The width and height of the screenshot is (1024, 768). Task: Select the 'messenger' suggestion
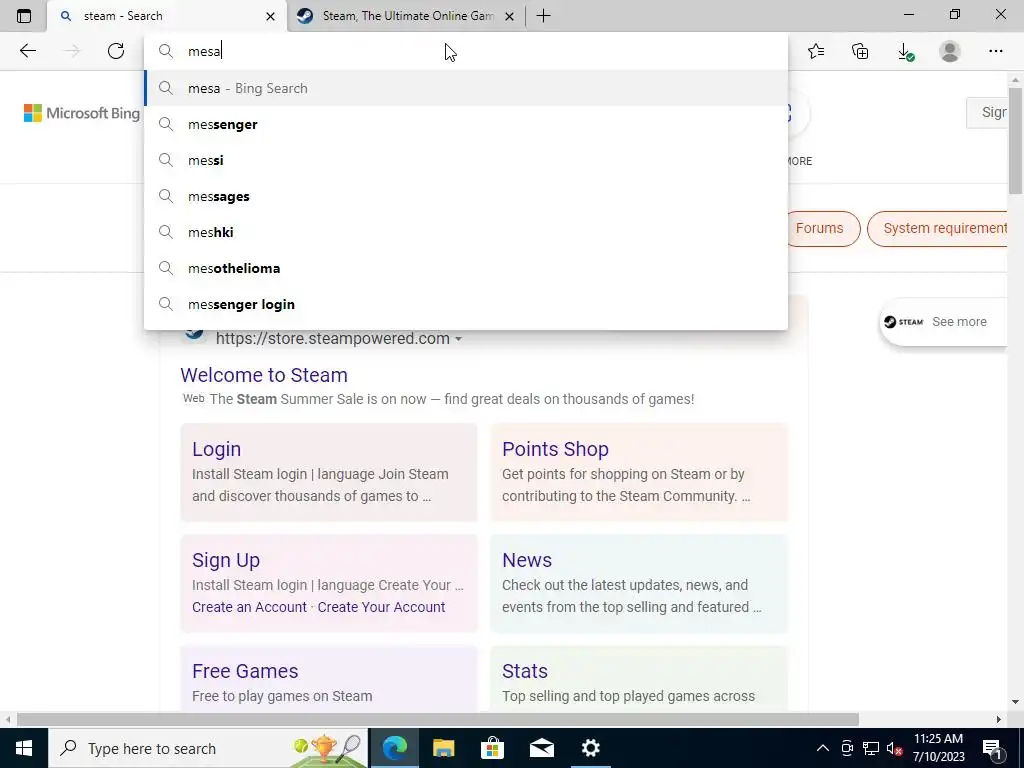tap(466, 124)
